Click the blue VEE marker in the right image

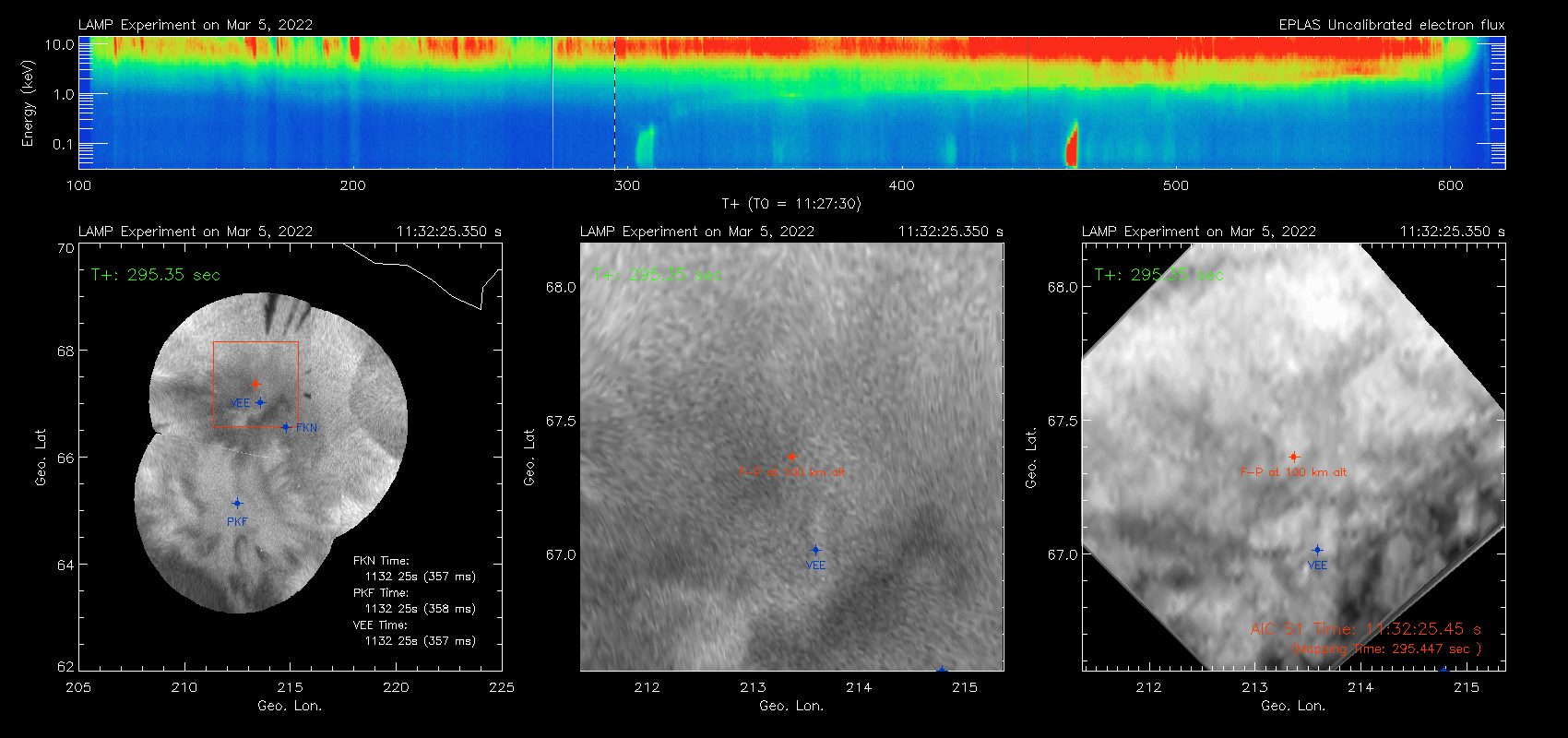1317,550
